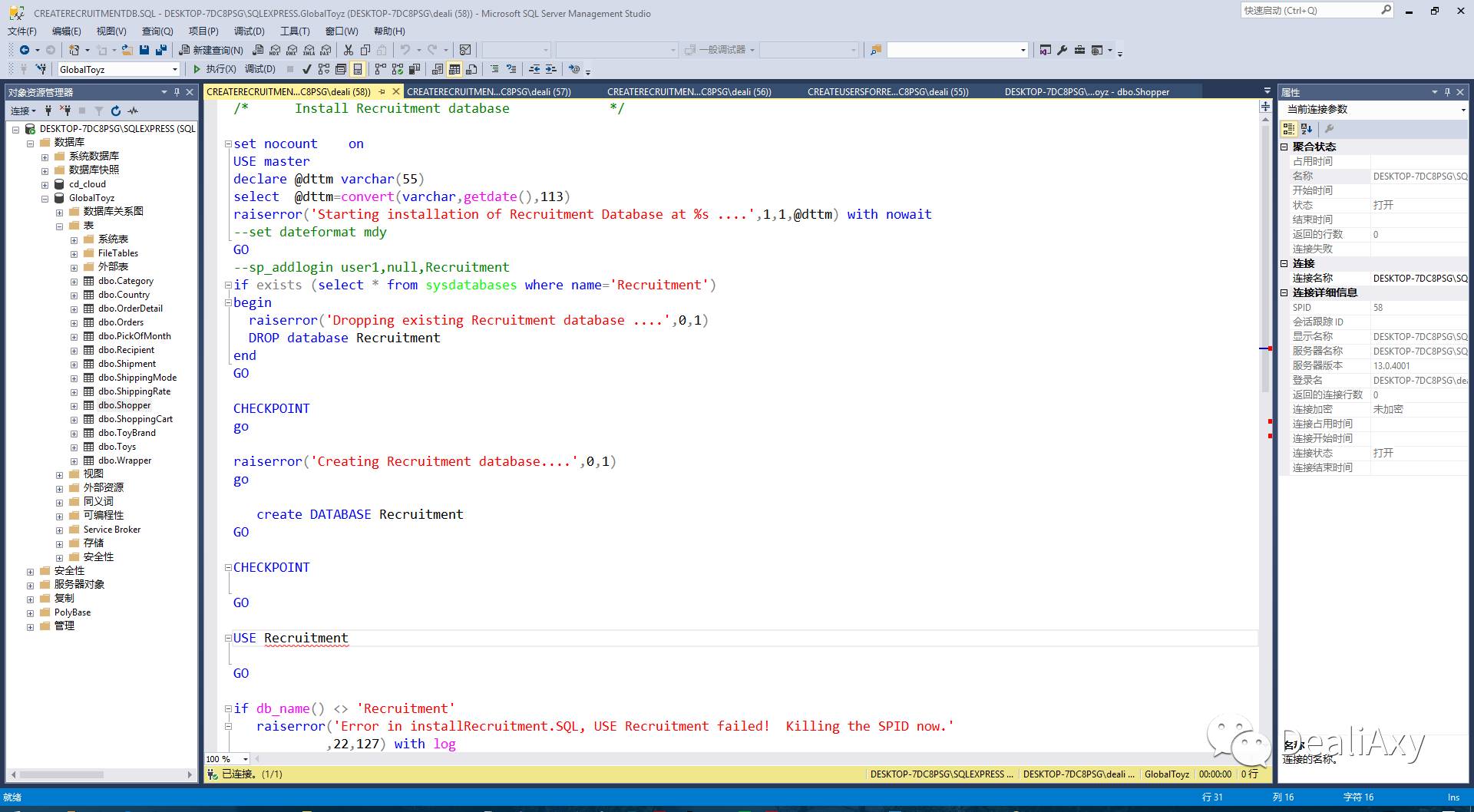Click the Increase Indent icon
The height and width of the screenshot is (812, 1474).
point(551,69)
